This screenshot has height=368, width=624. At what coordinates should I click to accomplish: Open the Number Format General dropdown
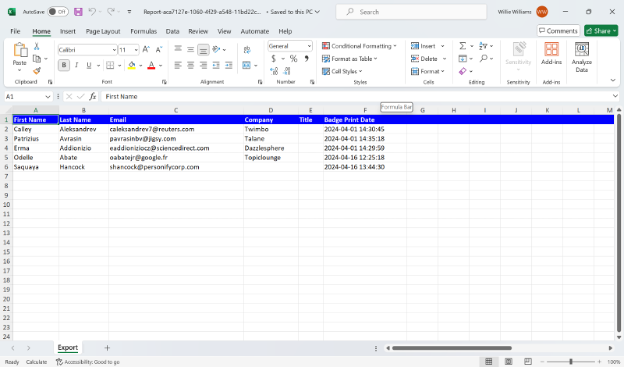coord(290,46)
